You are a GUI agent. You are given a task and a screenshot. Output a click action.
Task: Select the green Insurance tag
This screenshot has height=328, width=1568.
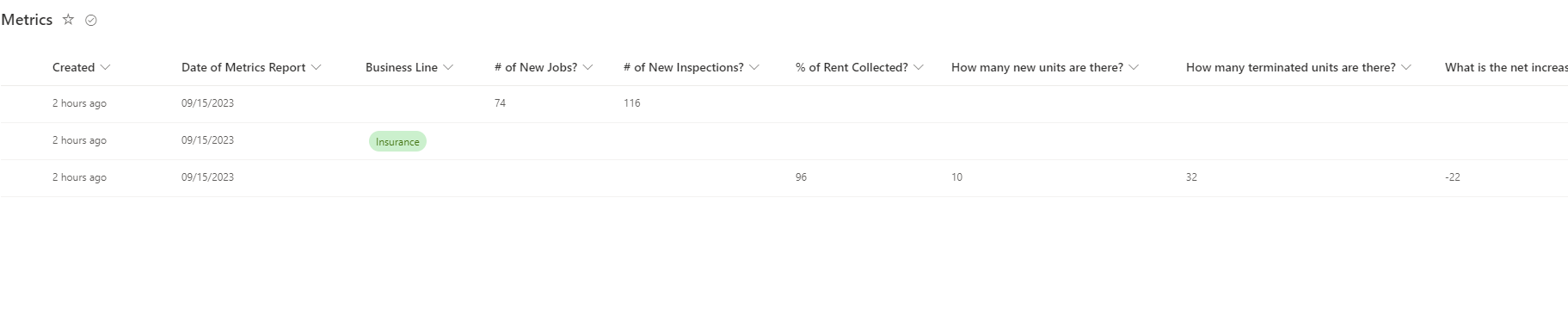point(397,142)
